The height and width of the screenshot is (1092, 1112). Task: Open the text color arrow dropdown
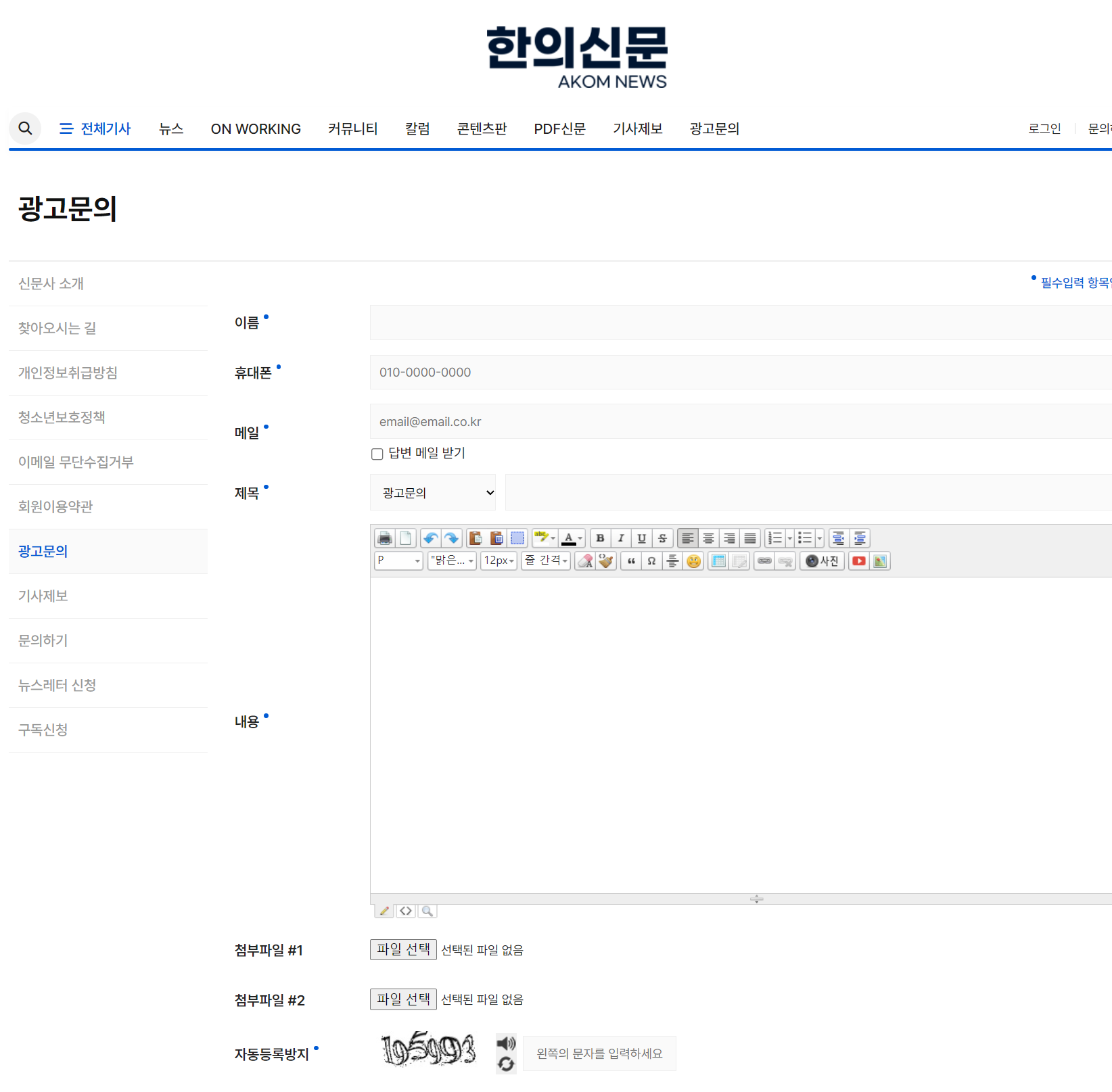pos(580,538)
